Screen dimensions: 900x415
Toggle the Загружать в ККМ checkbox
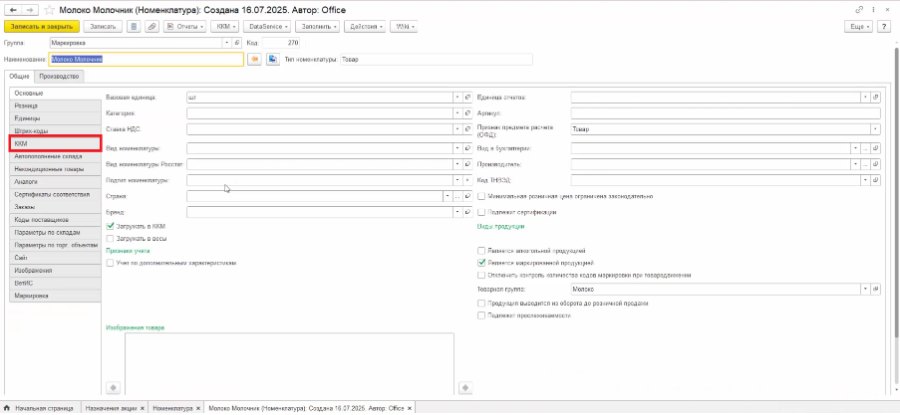111,226
